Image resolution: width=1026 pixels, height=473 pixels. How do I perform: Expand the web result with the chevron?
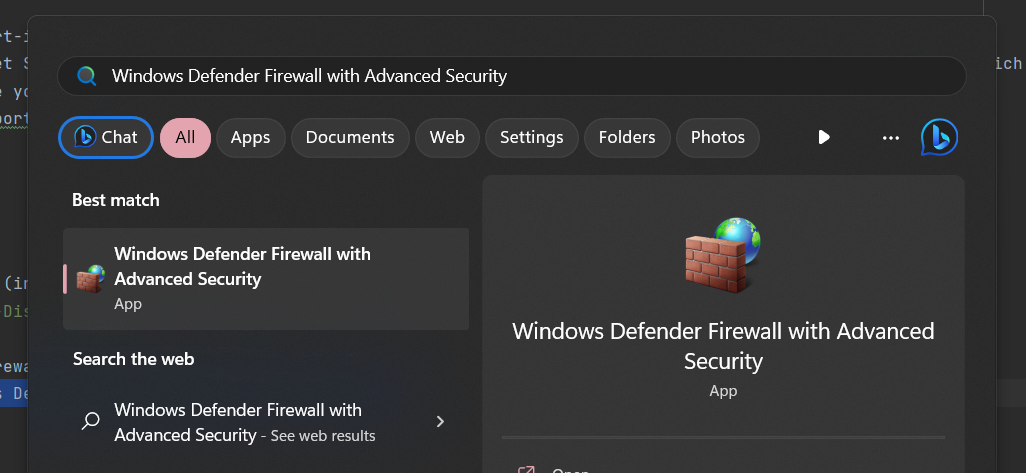click(x=440, y=422)
